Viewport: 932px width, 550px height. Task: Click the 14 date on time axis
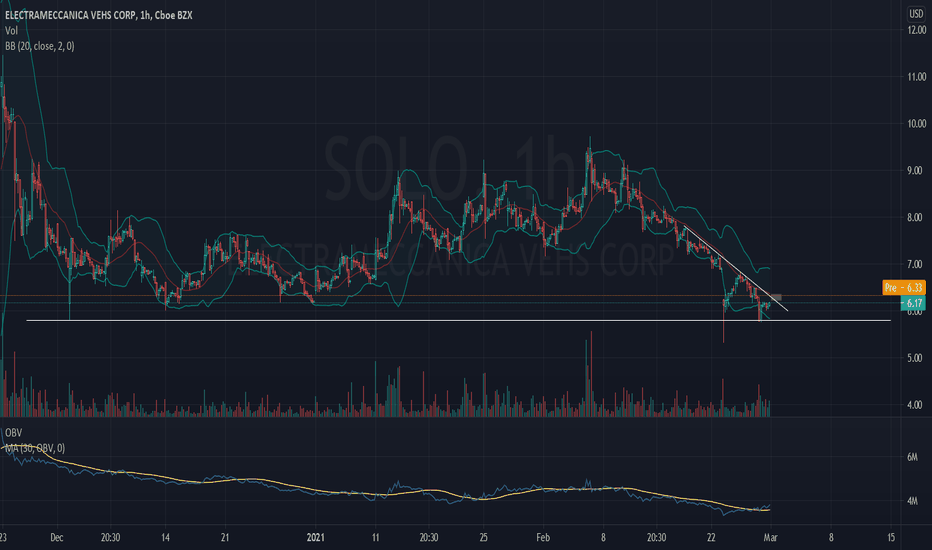point(165,538)
